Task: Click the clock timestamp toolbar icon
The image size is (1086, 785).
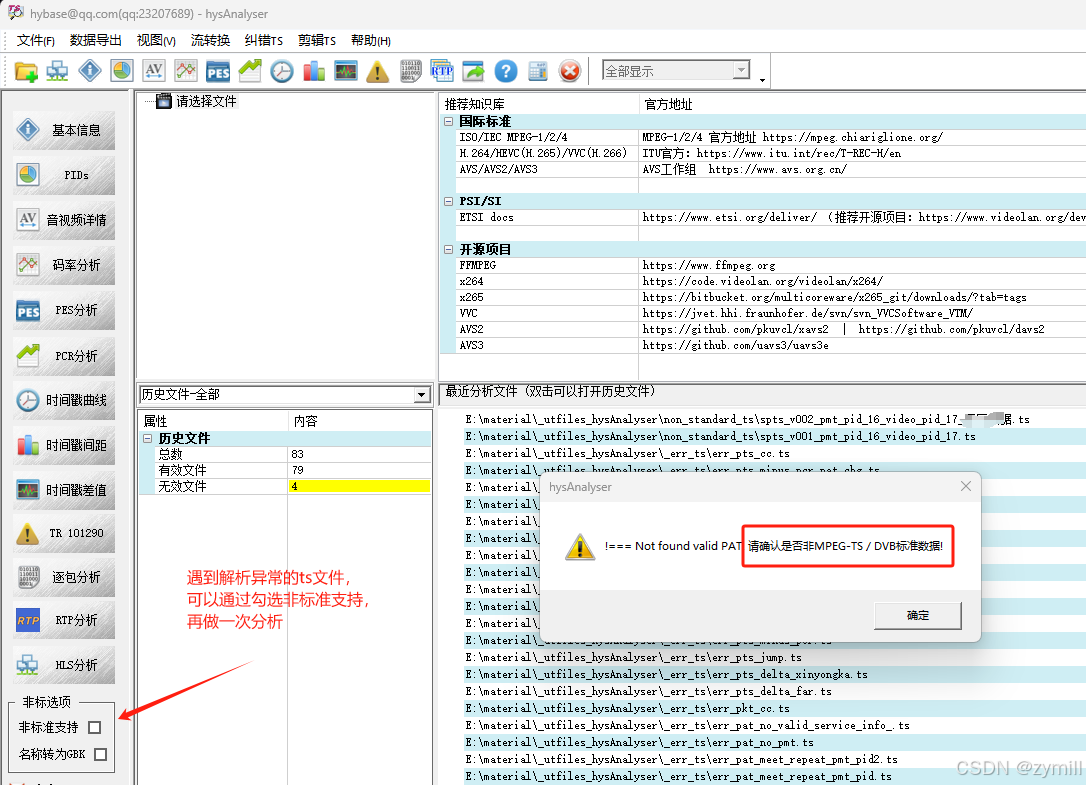Action: 282,71
